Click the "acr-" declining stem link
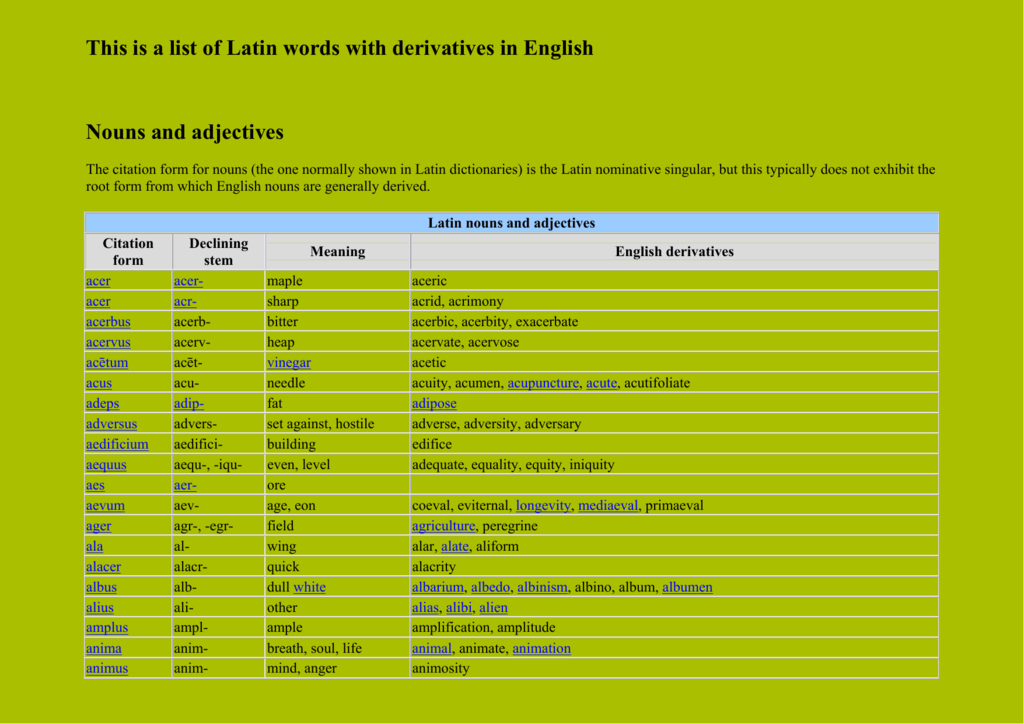Image resolution: width=1024 pixels, height=724 pixels. pyautogui.click(x=186, y=301)
